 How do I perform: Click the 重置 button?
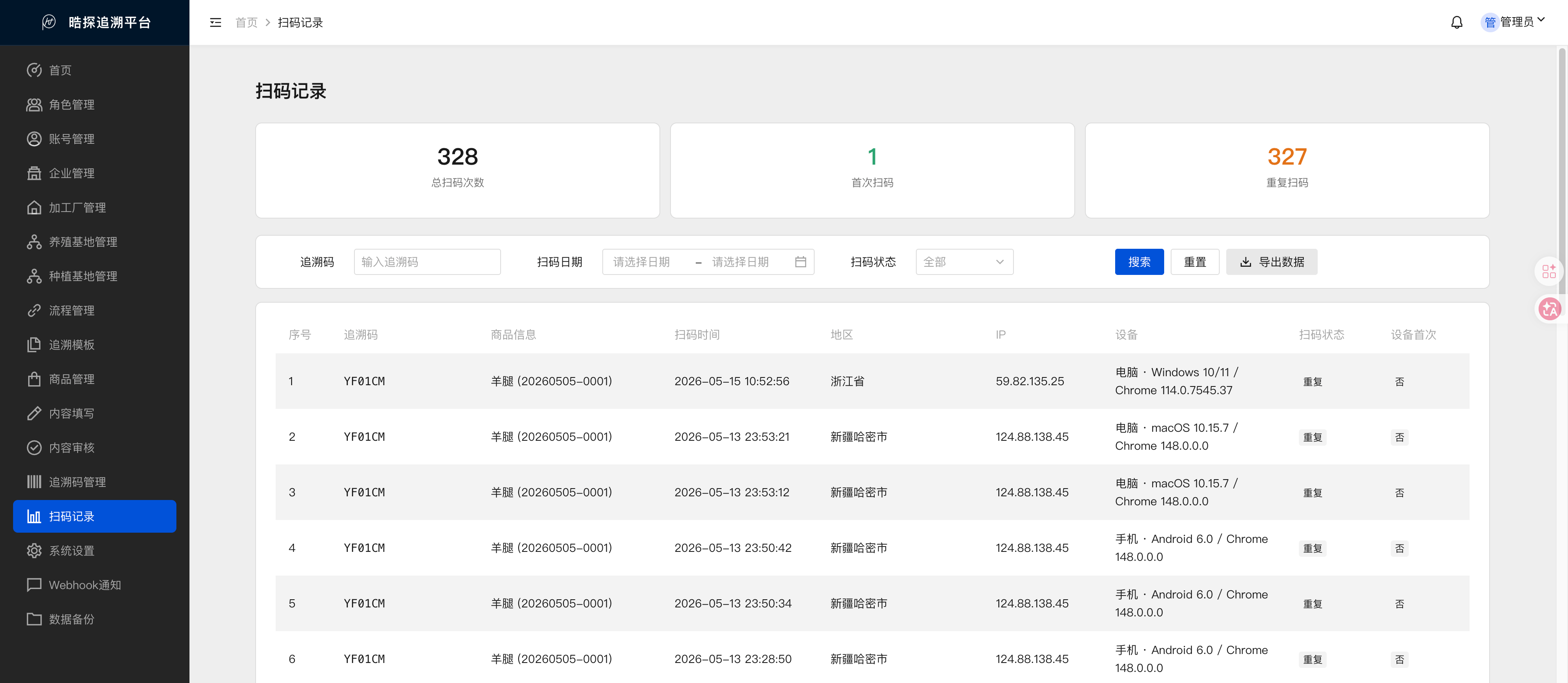tap(1194, 262)
